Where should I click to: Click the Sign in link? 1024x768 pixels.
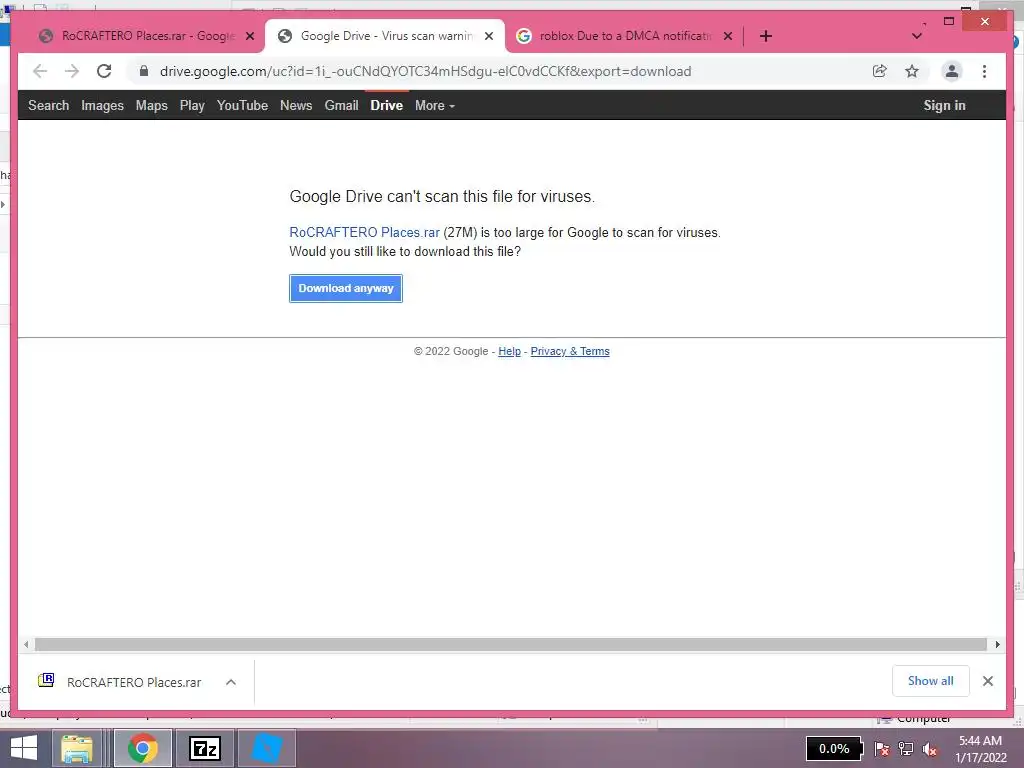pyautogui.click(x=944, y=105)
